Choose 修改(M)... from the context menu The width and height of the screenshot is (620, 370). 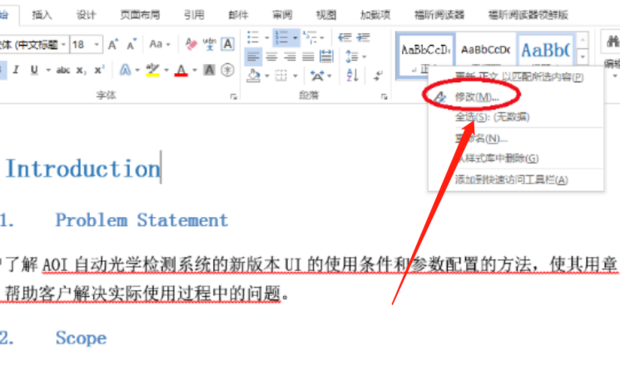pos(516,97)
